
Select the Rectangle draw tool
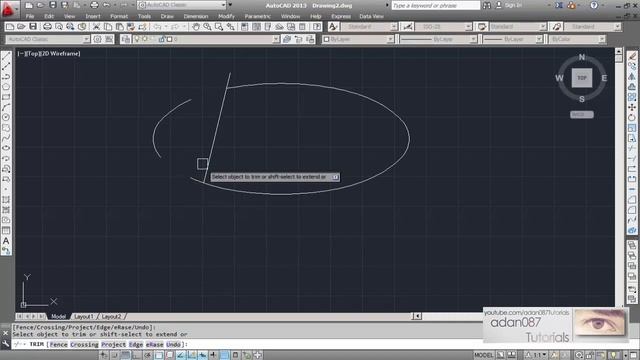click(6, 97)
